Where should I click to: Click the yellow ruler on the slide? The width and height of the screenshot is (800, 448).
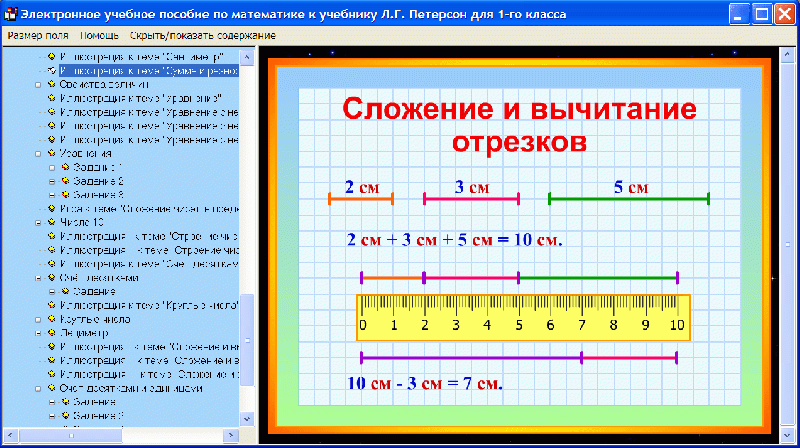(x=523, y=317)
